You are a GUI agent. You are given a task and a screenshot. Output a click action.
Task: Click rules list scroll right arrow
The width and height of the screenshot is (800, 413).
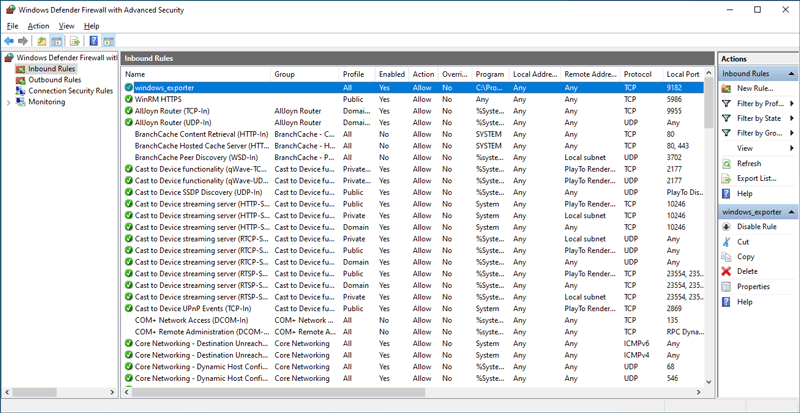click(x=699, y=392)
